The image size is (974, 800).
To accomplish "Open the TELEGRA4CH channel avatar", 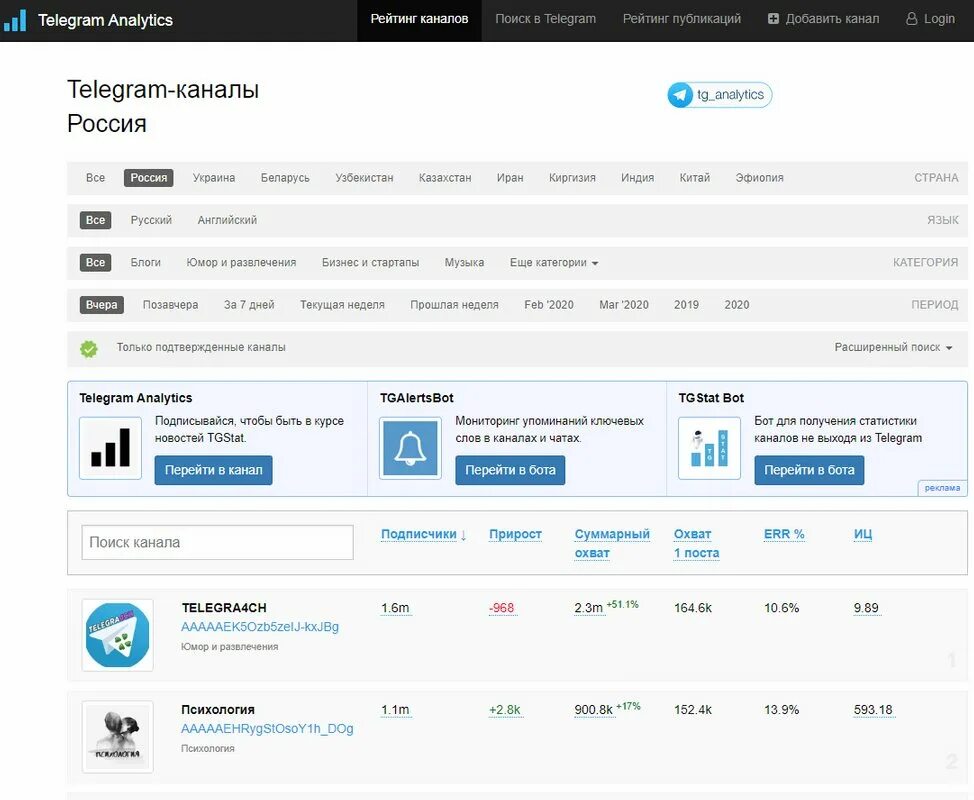I will 117,635.
